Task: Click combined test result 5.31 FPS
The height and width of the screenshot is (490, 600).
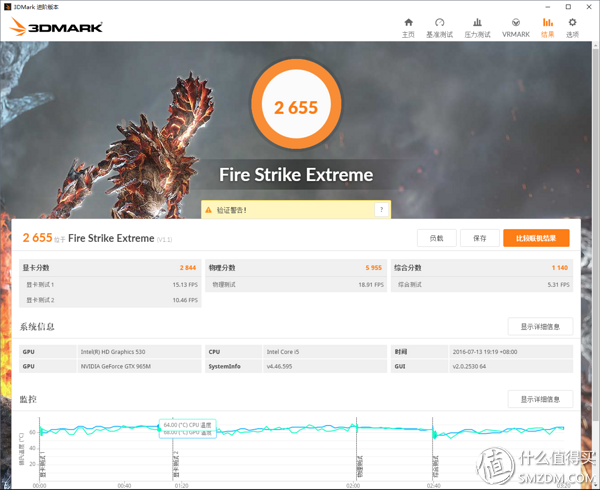Action: [x=558, y=285]
